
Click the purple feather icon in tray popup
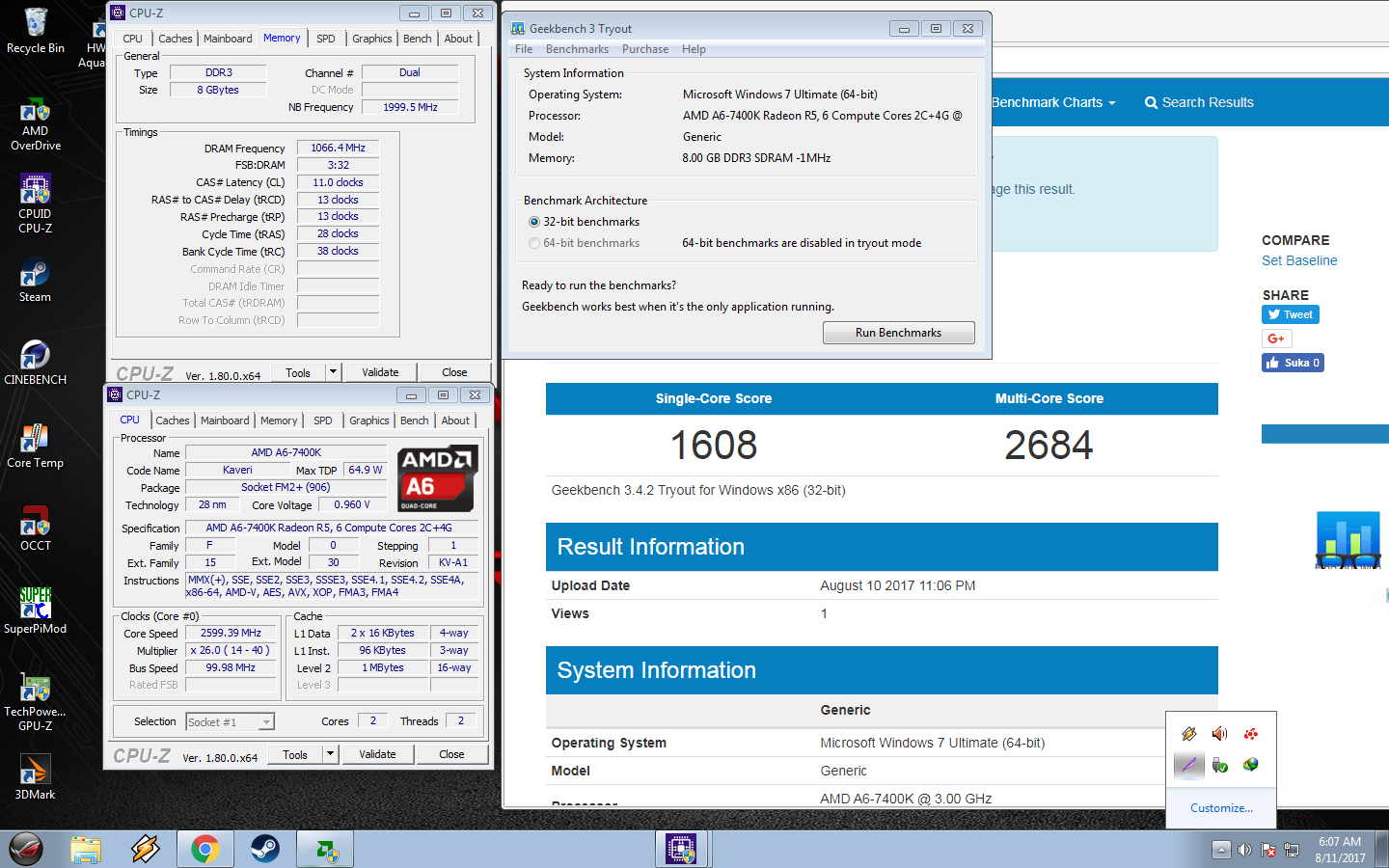point(1189,765)
